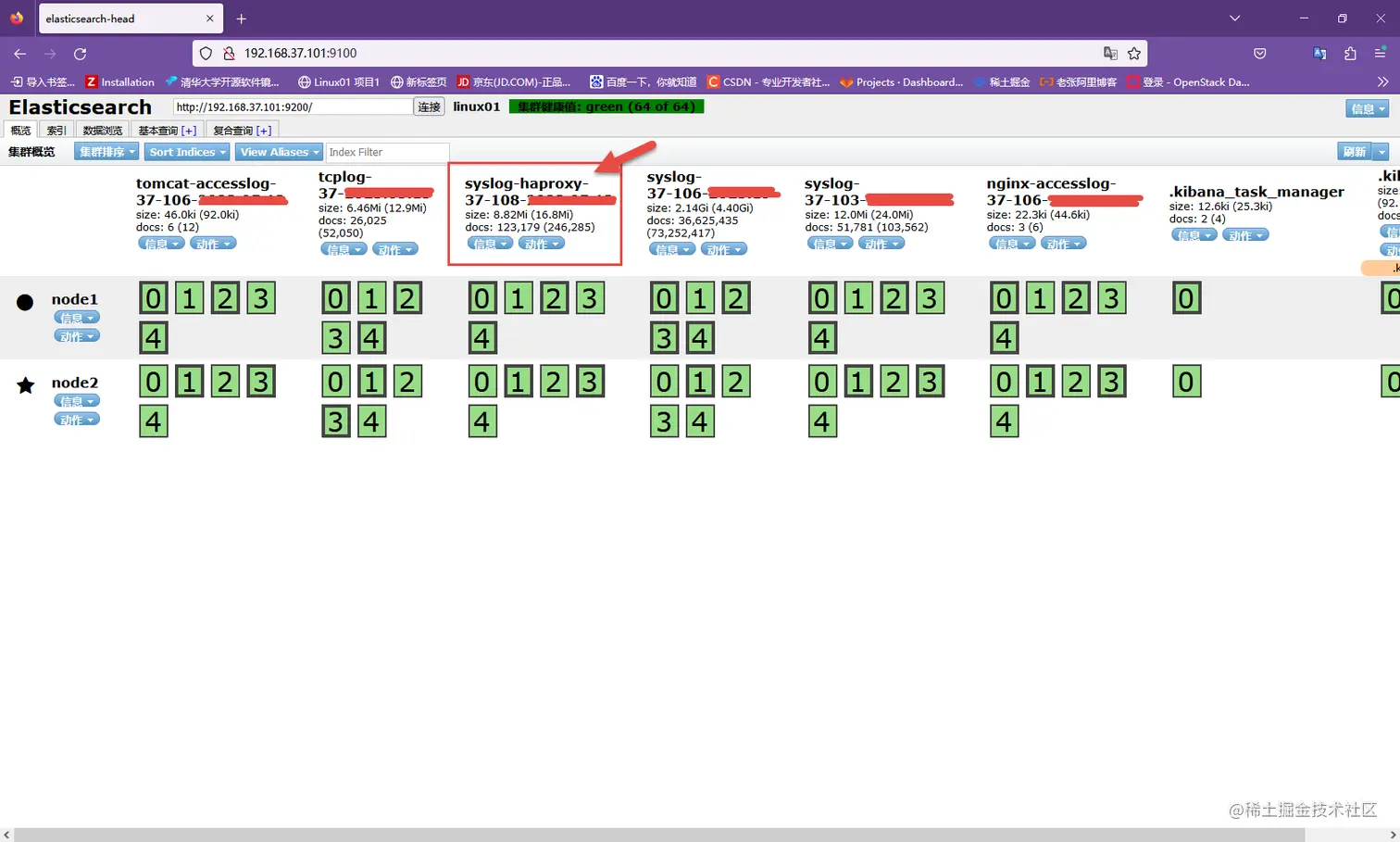Open the Projects · Dashboard bookmark
The image size is (1400, 842).
click(902, 82)
